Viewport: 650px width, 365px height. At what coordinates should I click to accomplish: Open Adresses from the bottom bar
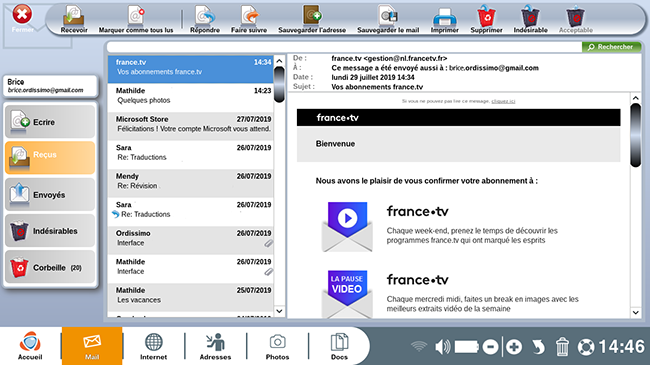pyautogui.click(x=216, y=346)
